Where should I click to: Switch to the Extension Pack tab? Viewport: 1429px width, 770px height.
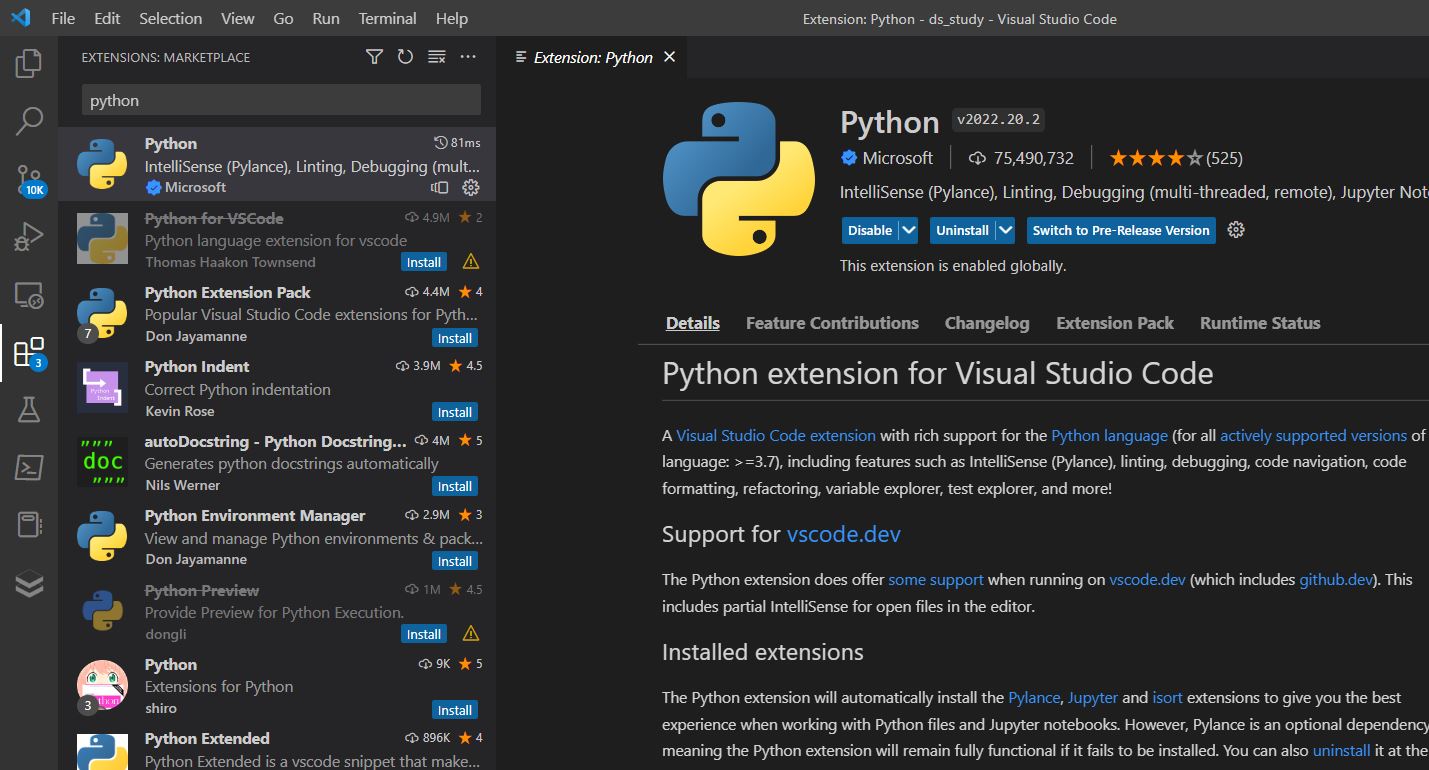pyautogui.click(x=1115, y=323)
